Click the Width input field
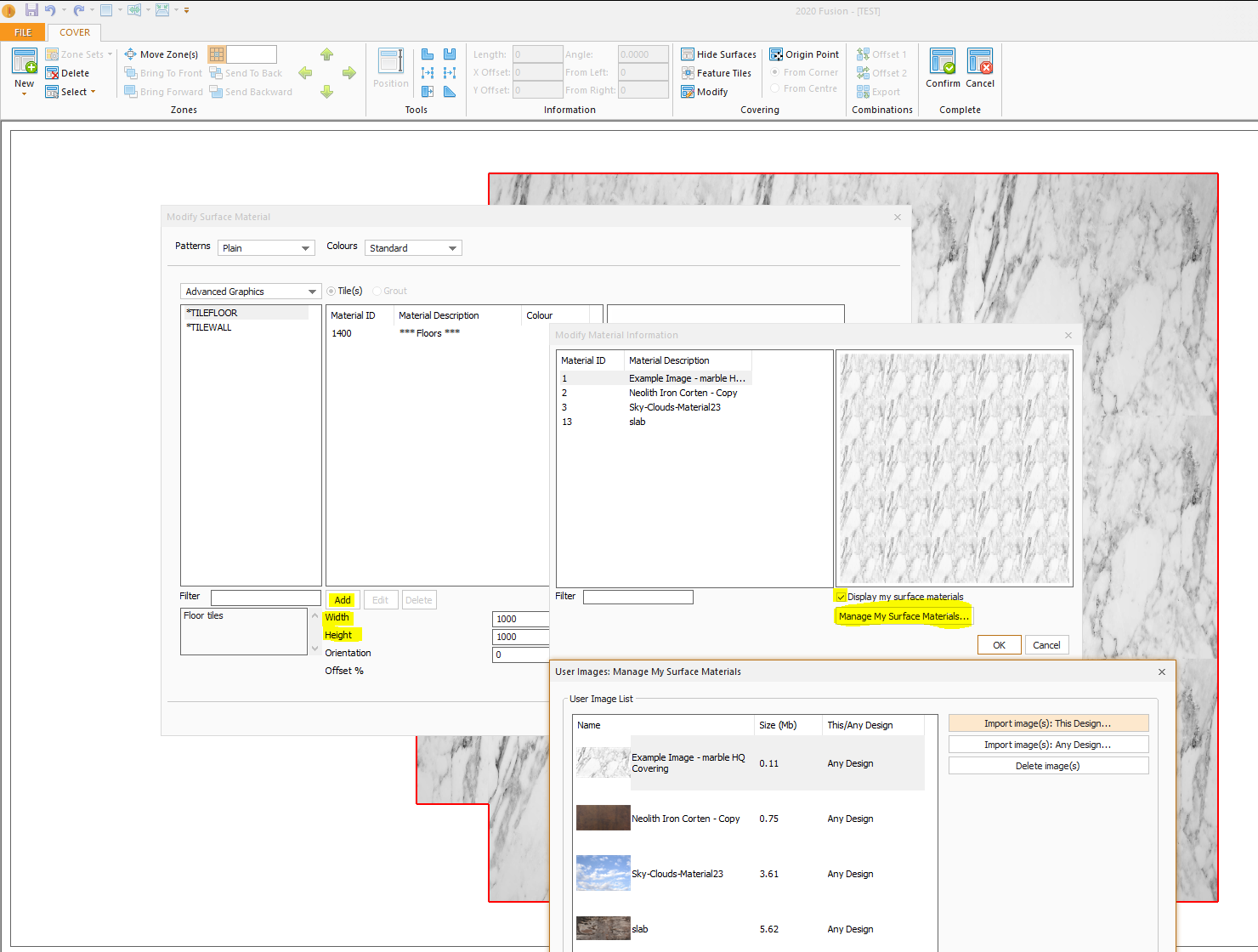This screenshot has height=952, width=1258. 520,619
